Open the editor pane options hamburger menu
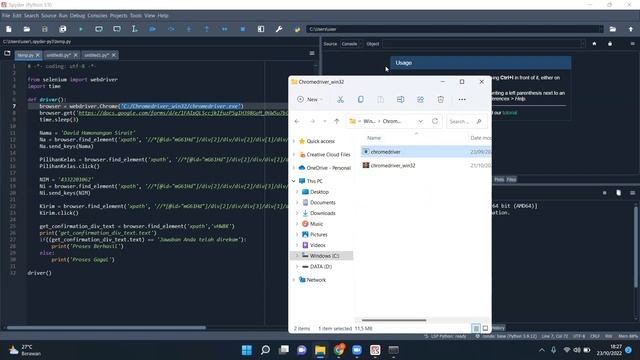The image size is (640, 360). tap(312, 53)
